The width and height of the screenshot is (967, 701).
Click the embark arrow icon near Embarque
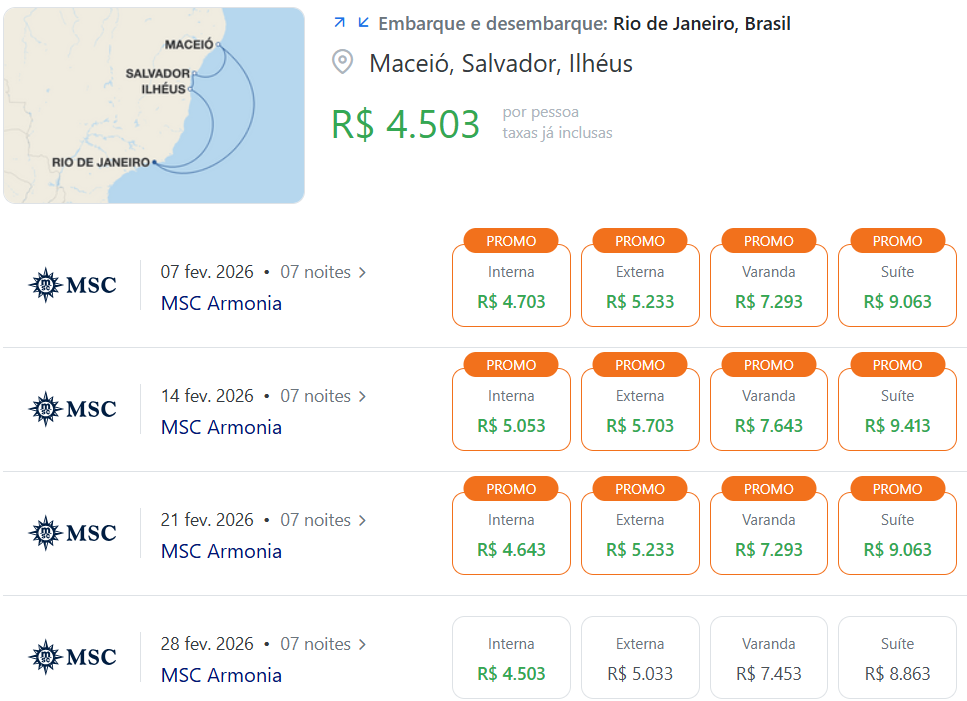339,23
